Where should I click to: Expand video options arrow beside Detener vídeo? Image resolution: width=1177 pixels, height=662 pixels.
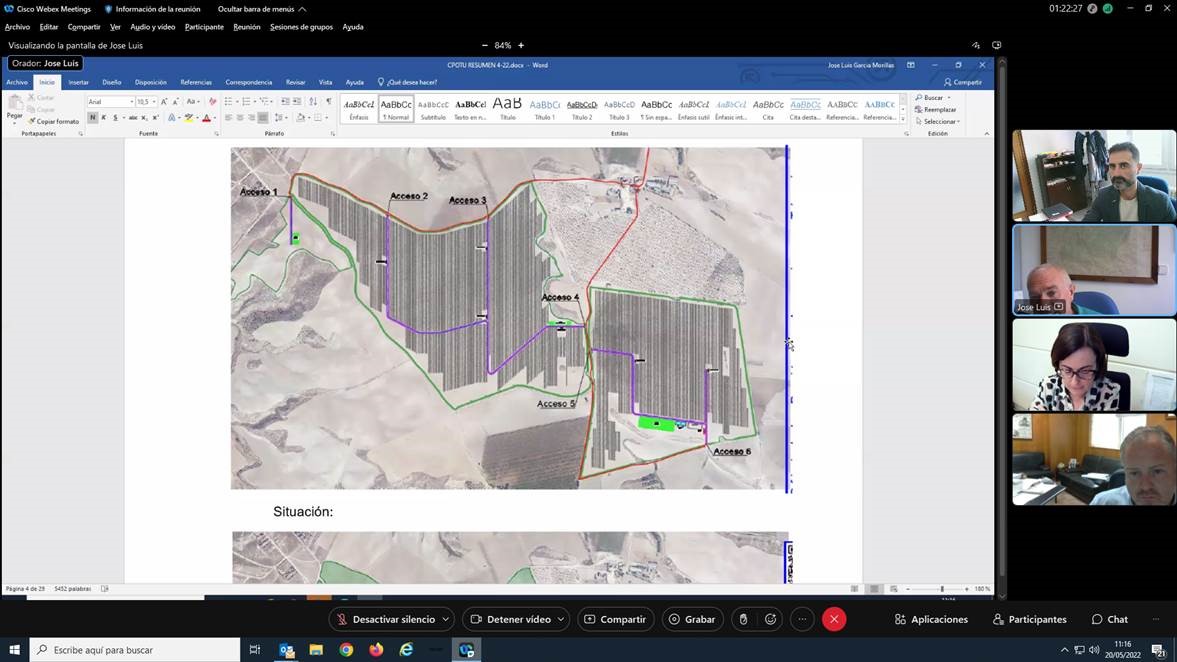[x=561, y=619]
